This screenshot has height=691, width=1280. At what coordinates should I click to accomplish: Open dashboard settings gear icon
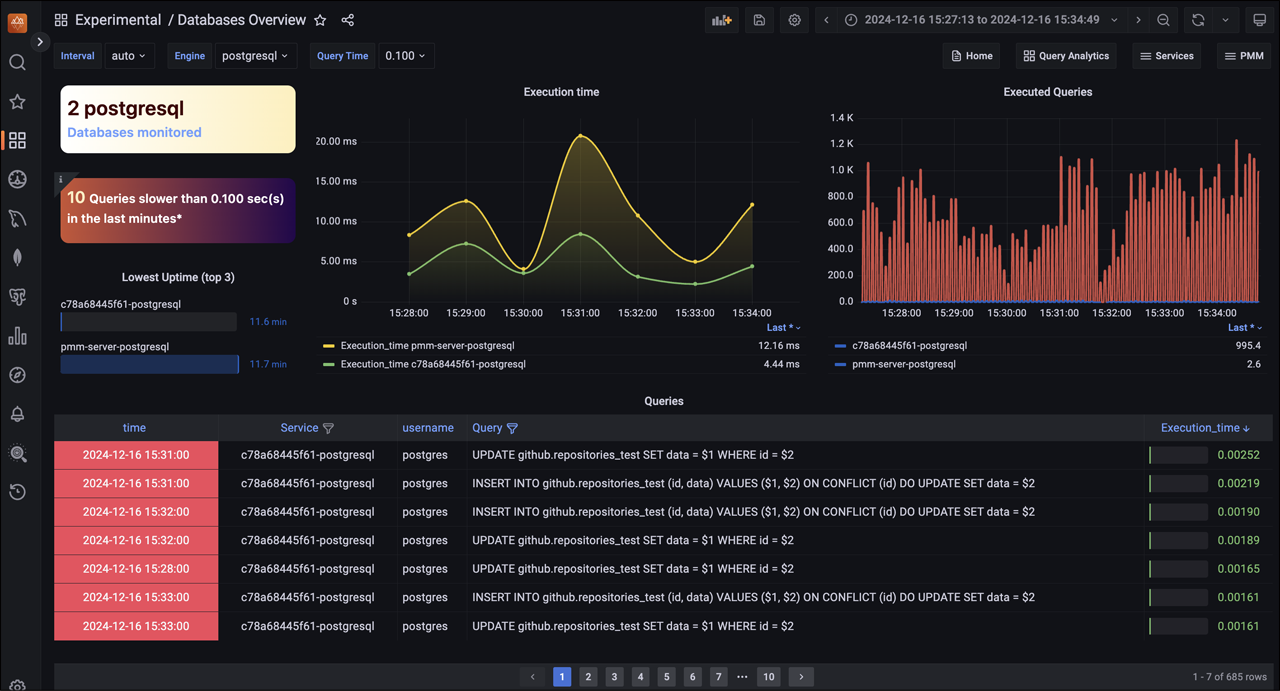pyautogui.click(x=794, y=20)
